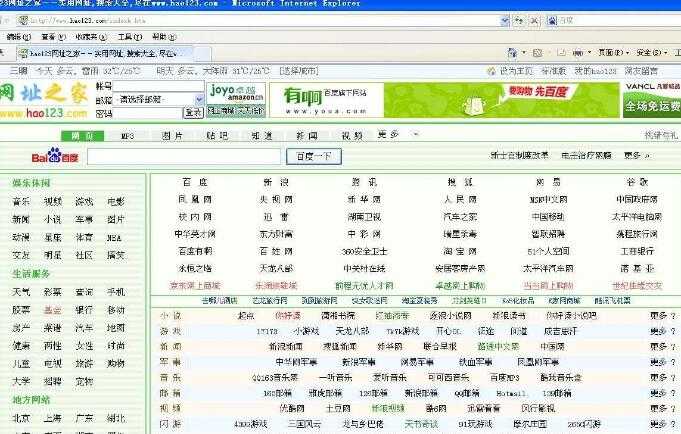
Task: Click the IE stop button icon
Action: (535, 20)
